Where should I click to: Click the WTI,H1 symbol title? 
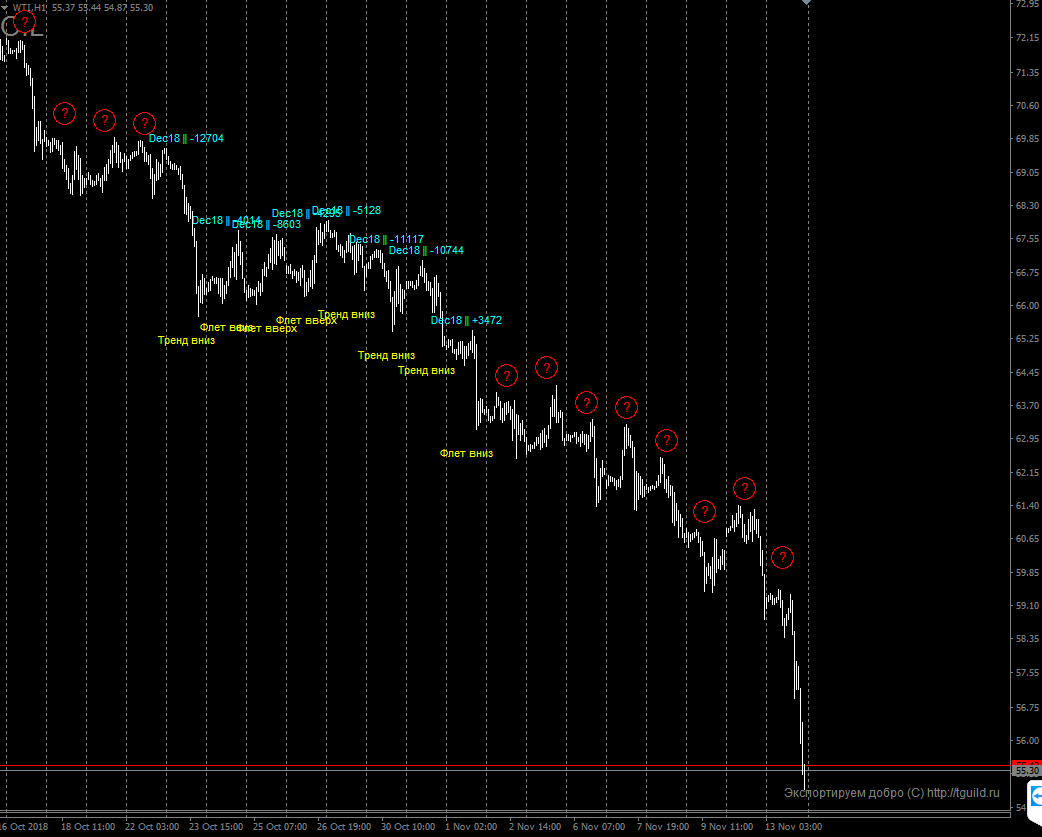pos(29,7)
